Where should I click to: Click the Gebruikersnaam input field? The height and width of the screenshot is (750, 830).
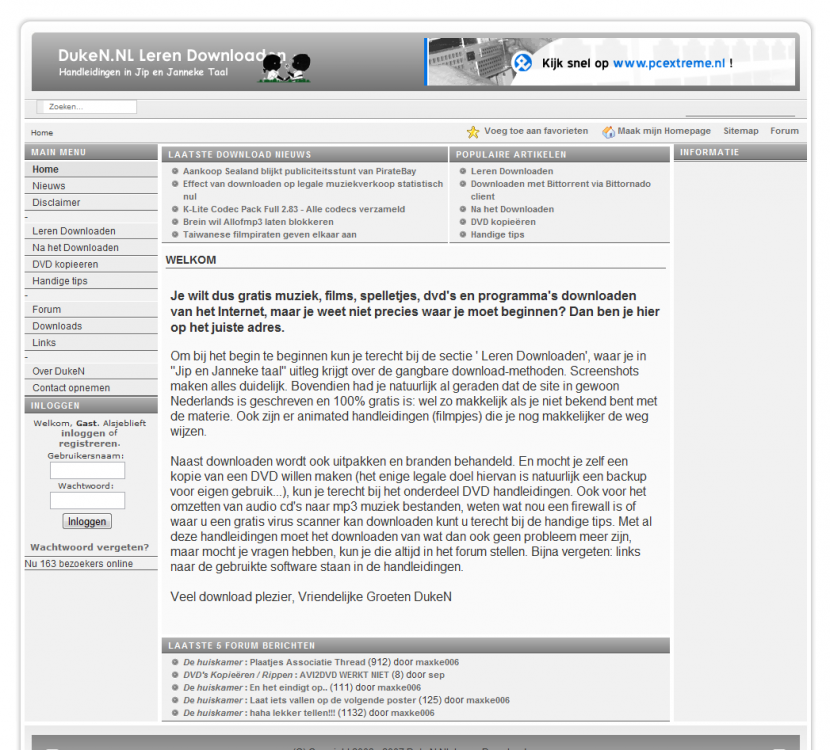pos(88,470)
